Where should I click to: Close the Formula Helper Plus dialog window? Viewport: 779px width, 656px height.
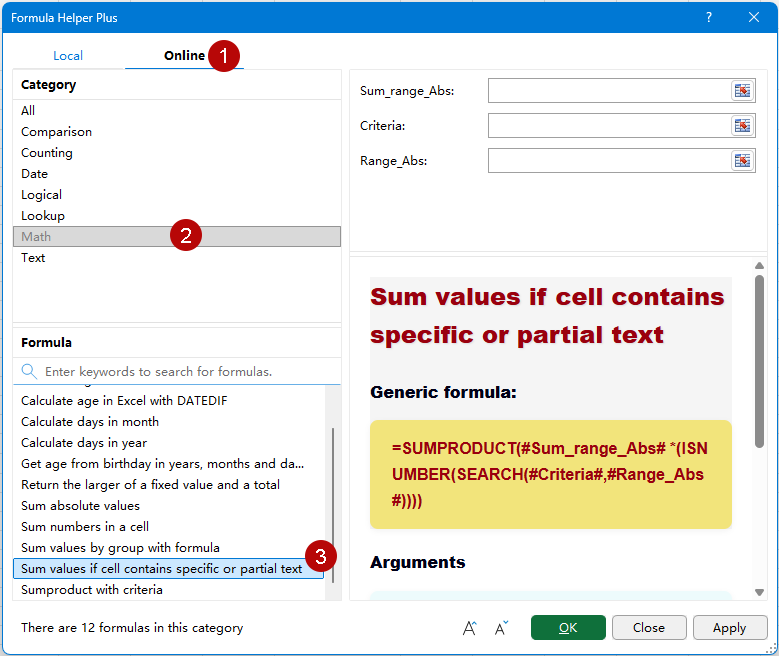click(754, 17)
